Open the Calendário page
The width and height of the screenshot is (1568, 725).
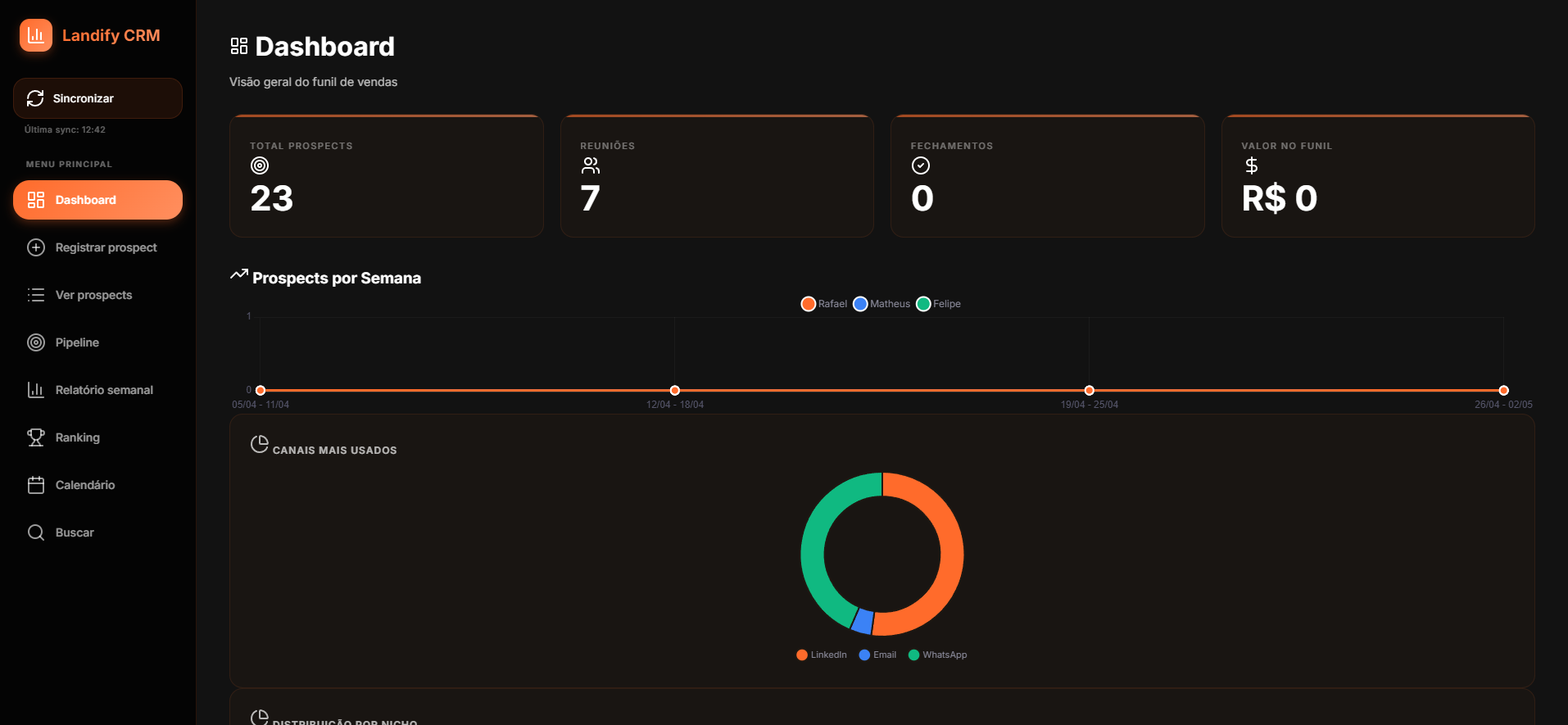click(97, 485)
